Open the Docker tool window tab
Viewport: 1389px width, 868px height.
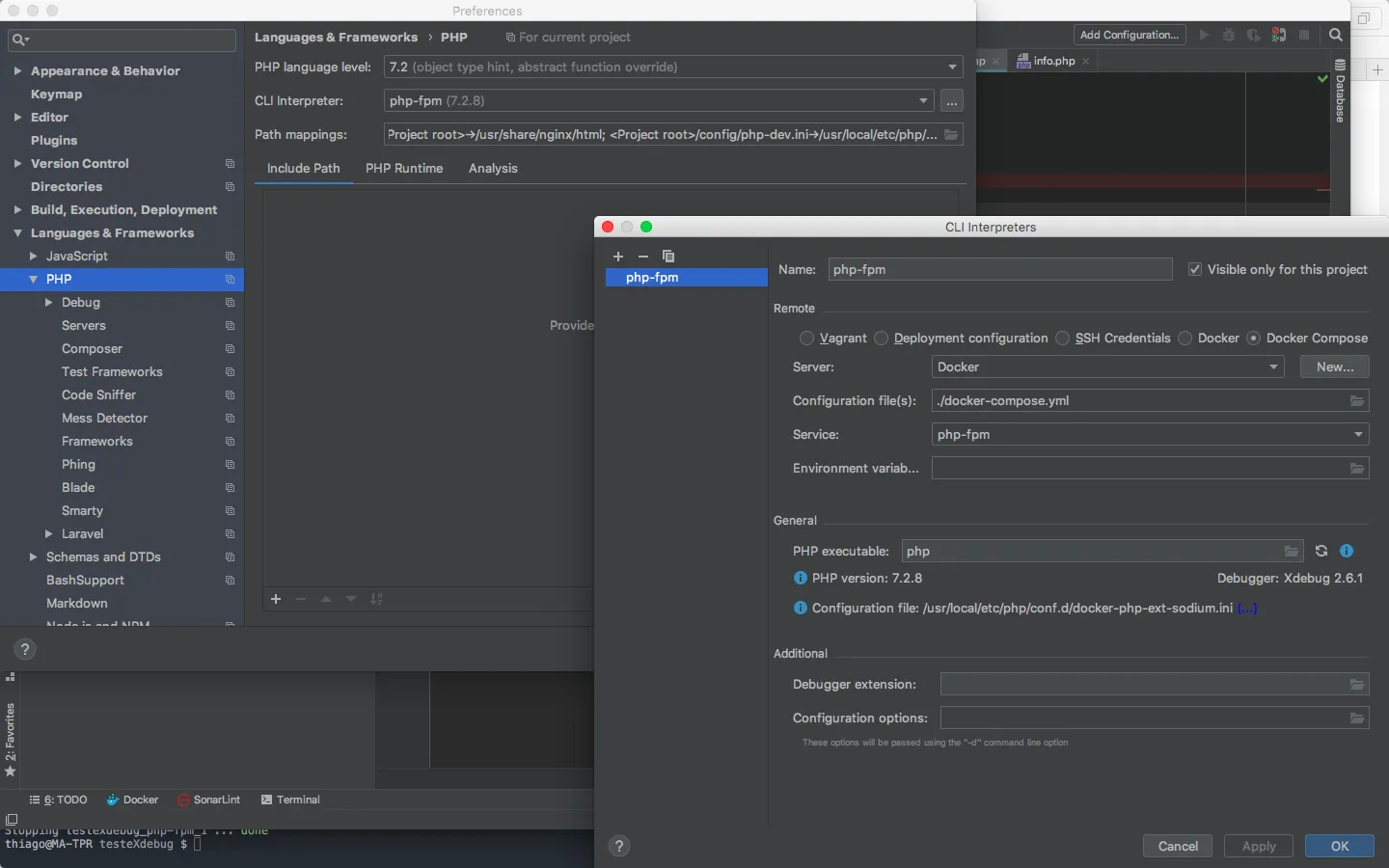tap(132, 800)
